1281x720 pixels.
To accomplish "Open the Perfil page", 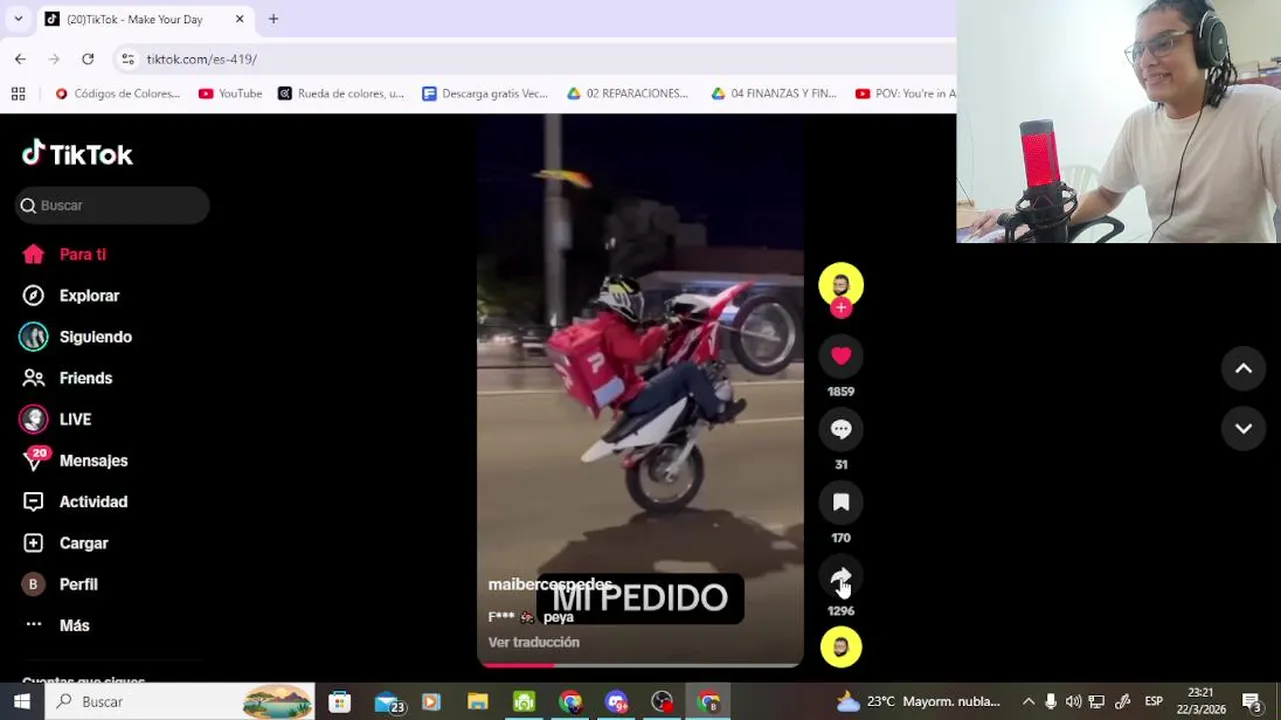I will point(60,584).
